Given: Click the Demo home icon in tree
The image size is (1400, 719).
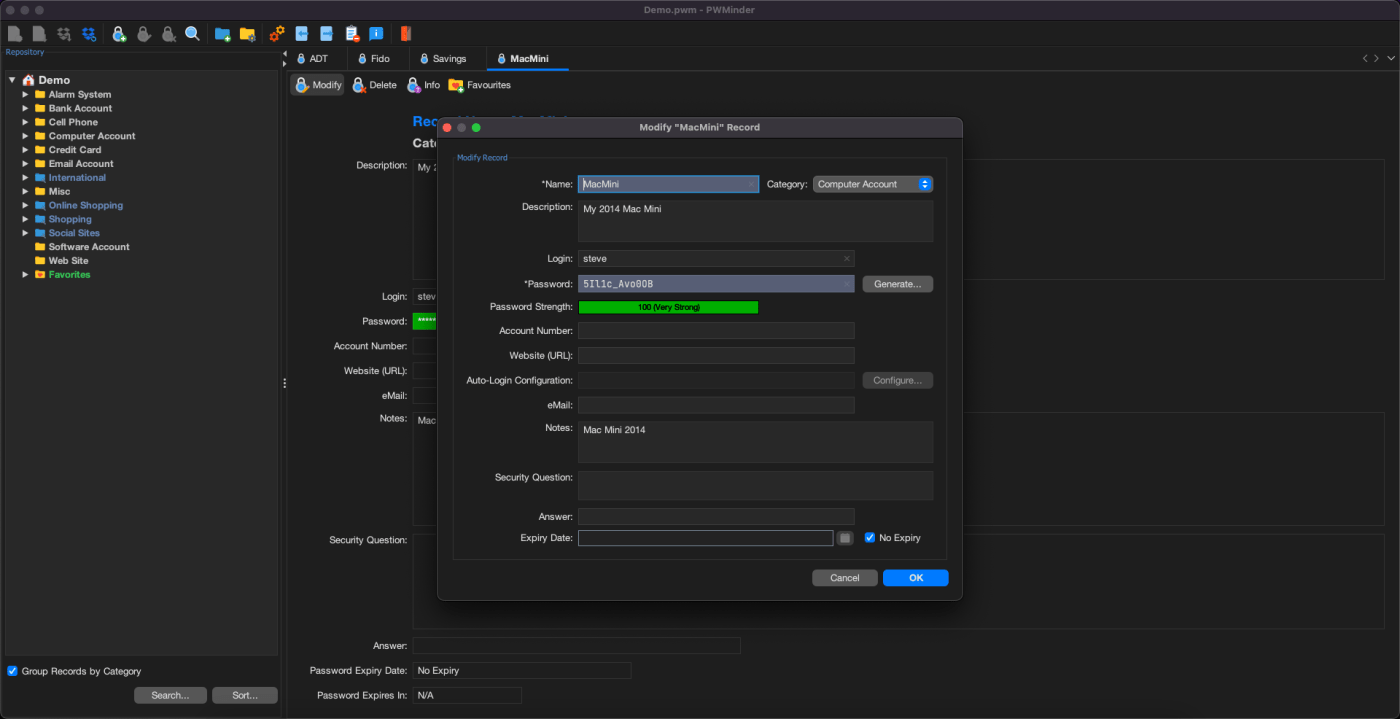Looking at the screenshot, I should click(x=28, y=80).
